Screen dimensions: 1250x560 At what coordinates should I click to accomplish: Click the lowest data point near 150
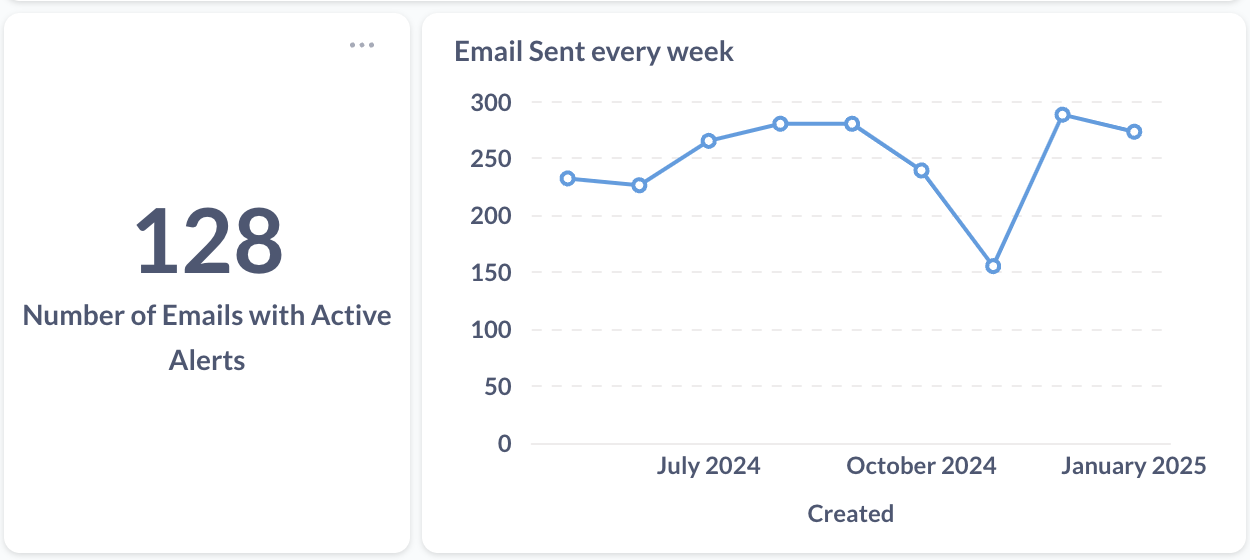993,266
